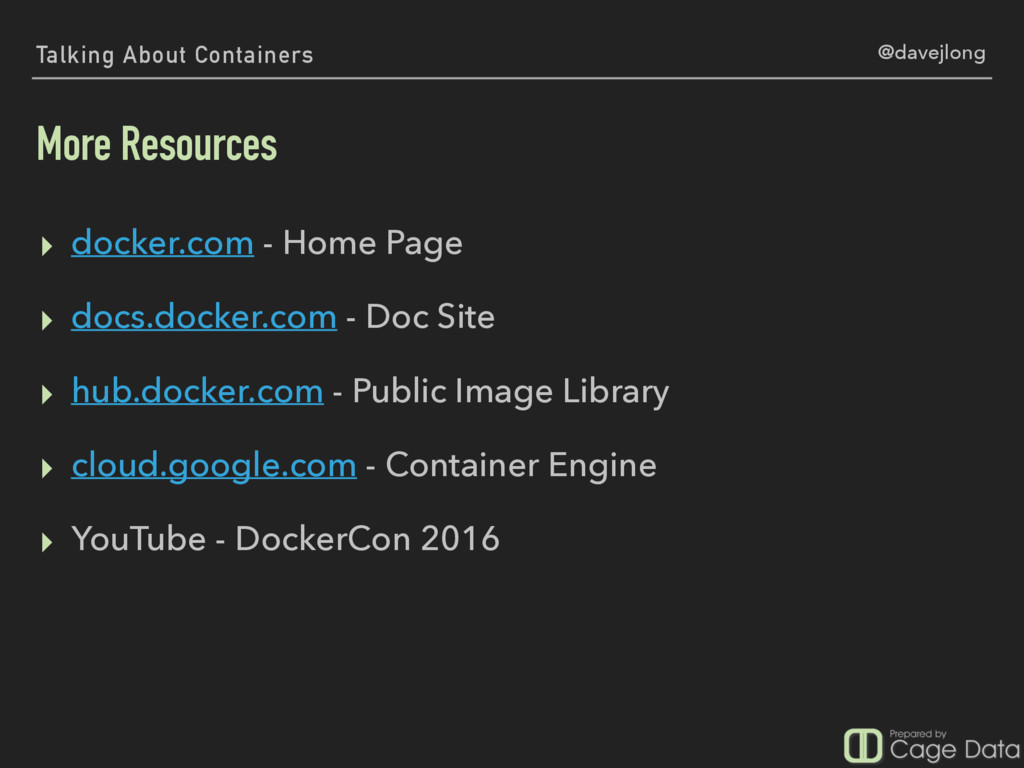Click the "Talking About Containers" header text
The width and height of the screenshot is (1024, 768).
174,55
